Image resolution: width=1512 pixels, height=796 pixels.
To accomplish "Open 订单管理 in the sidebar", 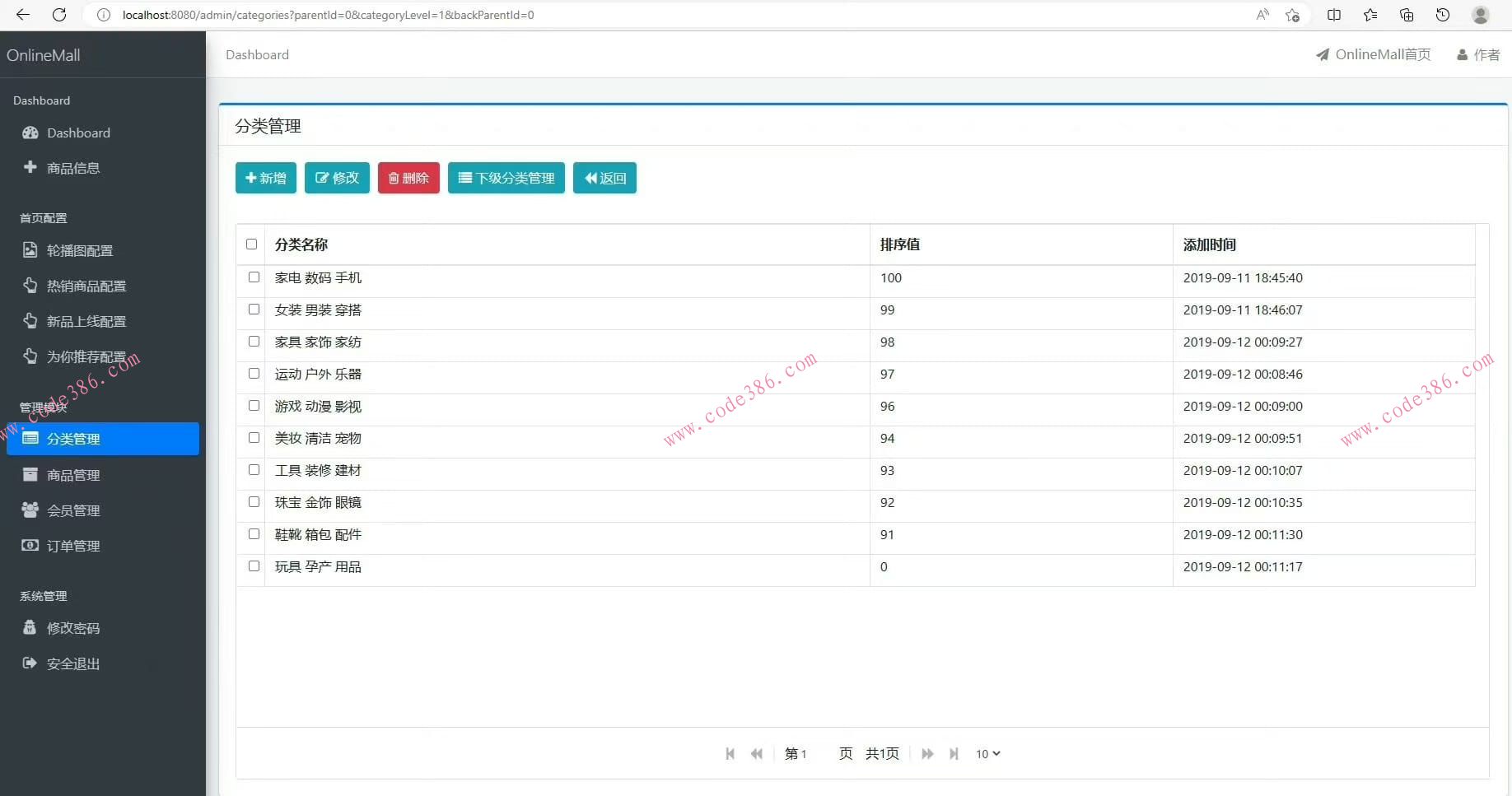I will [x=103, y=546].
